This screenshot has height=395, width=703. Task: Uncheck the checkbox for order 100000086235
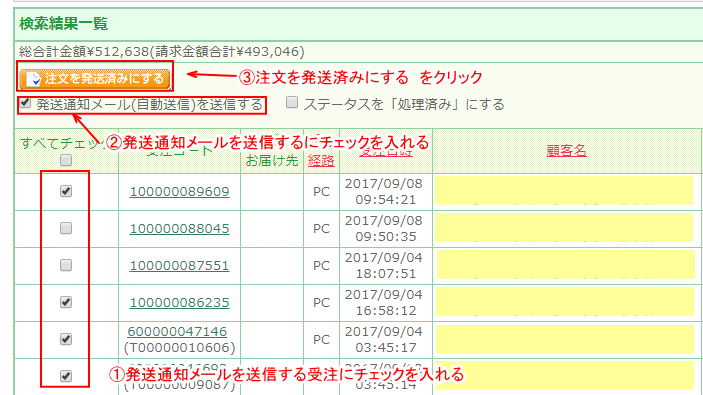(66, 302)
